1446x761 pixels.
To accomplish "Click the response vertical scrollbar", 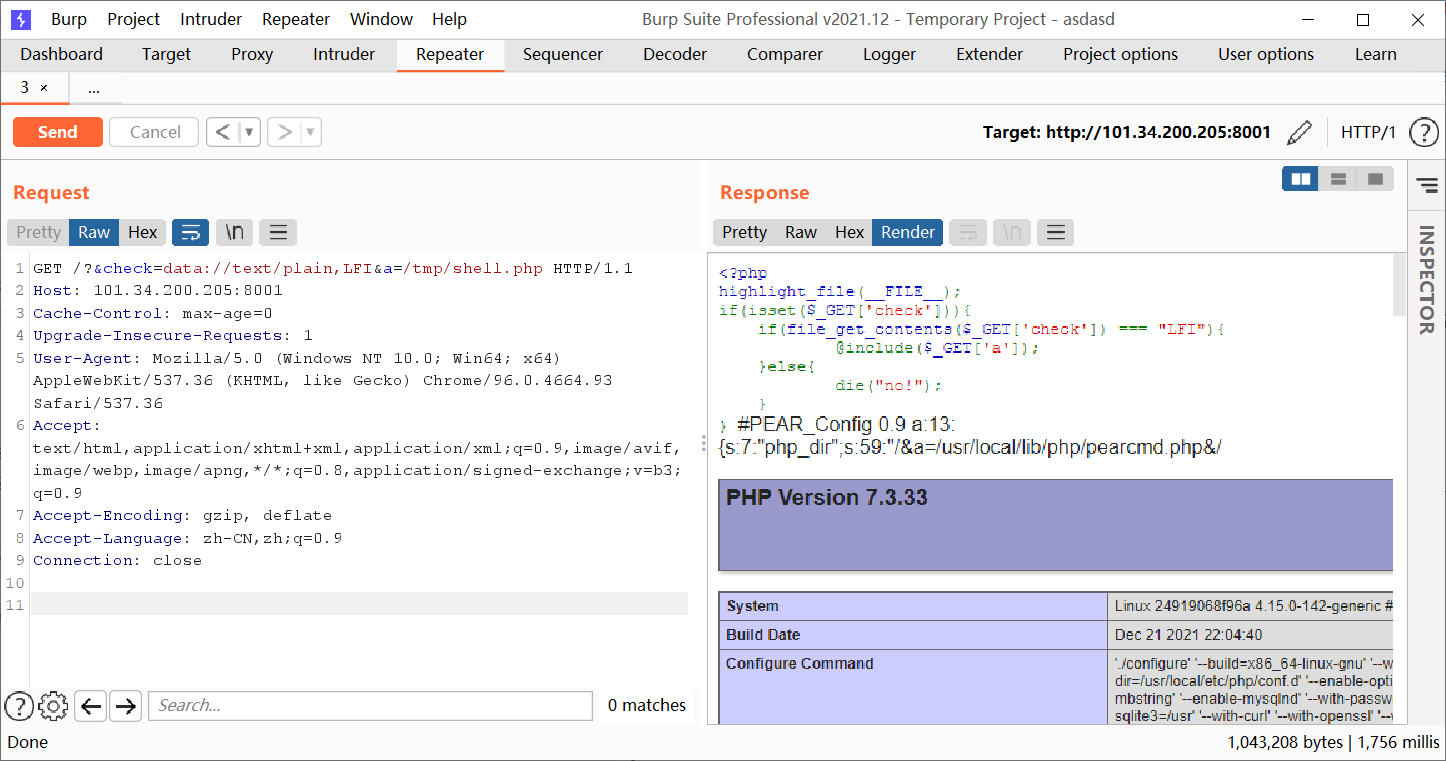I will pos(1398,284).
